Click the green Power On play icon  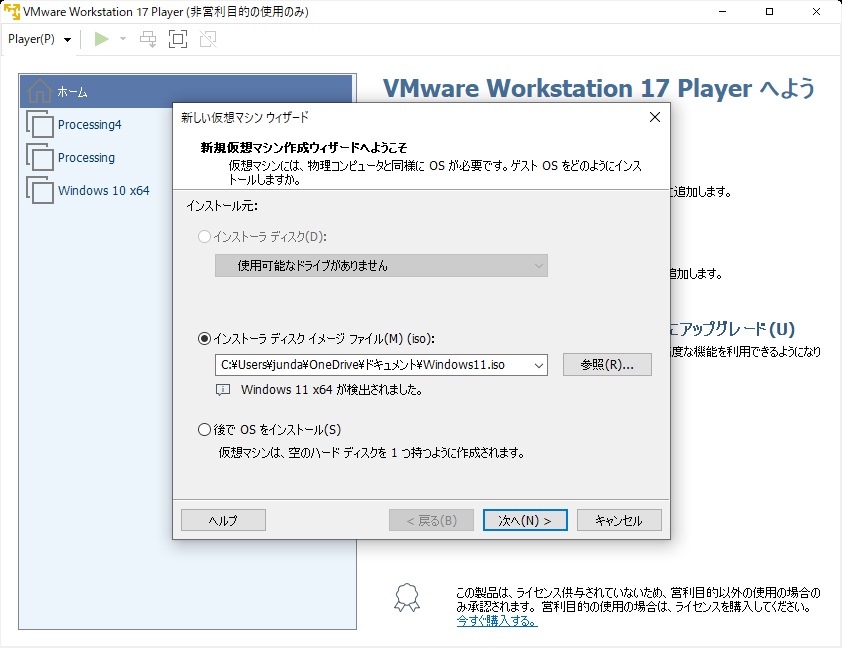click(x=101, y=39)
